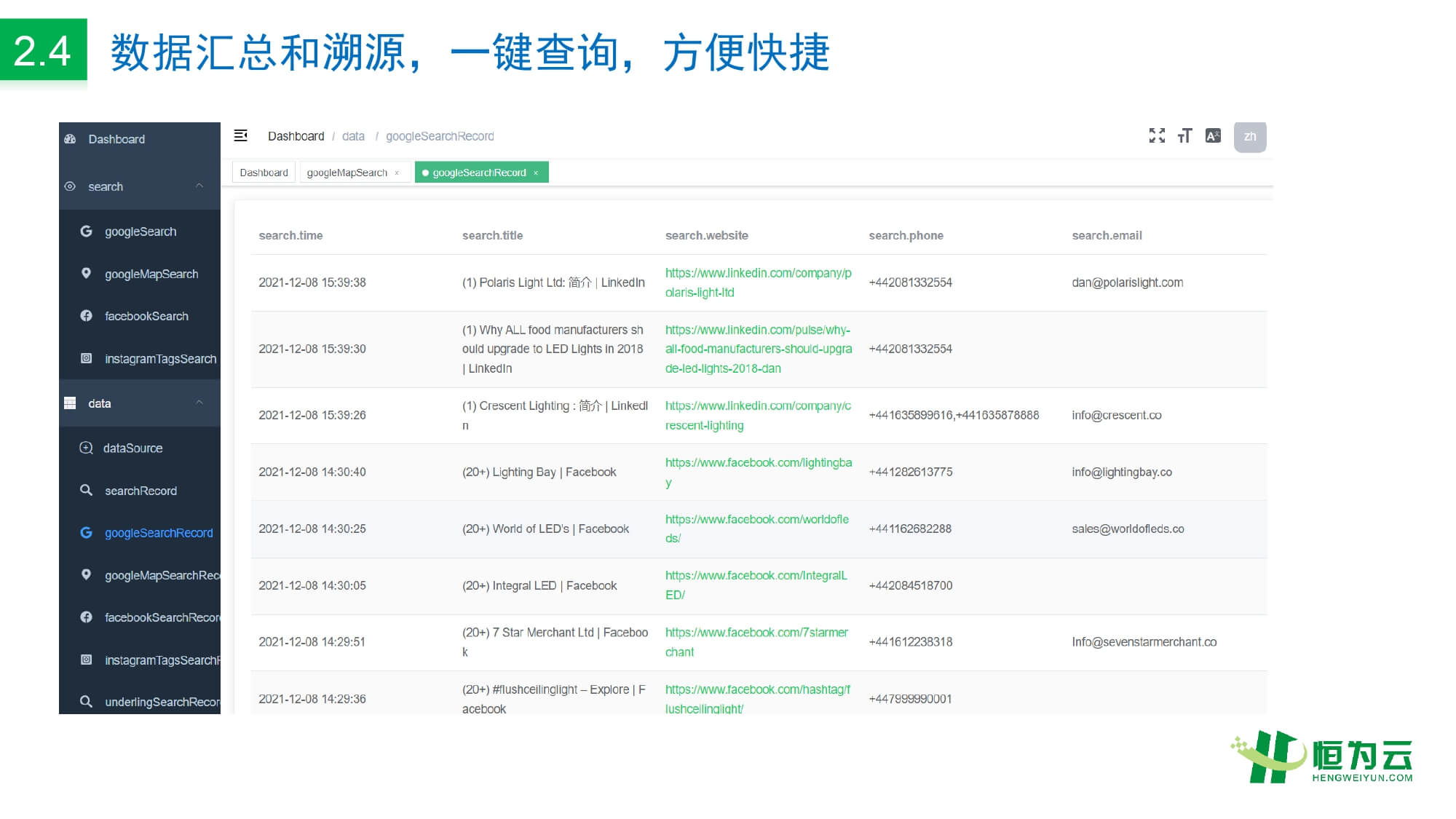Enter fullscreen with the expand icon

pyautogui.click(x=1157, y=135)
